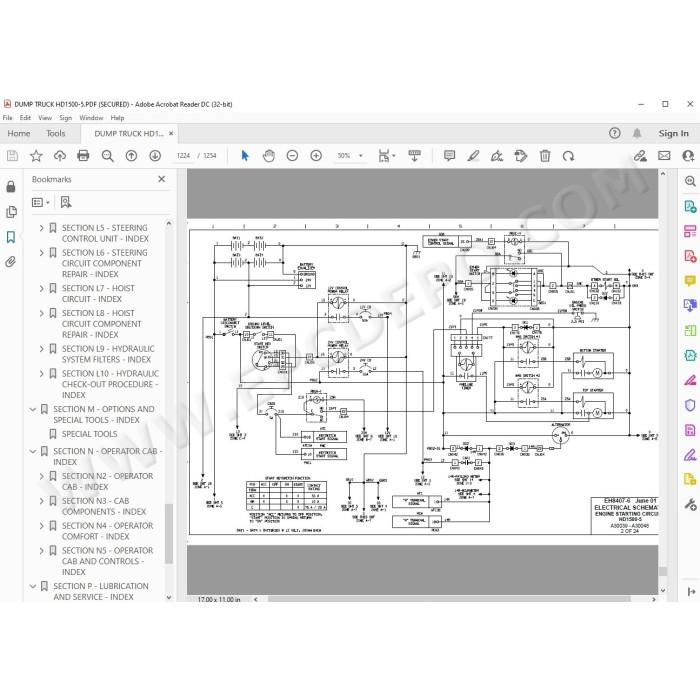
Task: Open the zoom percentage dropdown
Action: point(361,156)
